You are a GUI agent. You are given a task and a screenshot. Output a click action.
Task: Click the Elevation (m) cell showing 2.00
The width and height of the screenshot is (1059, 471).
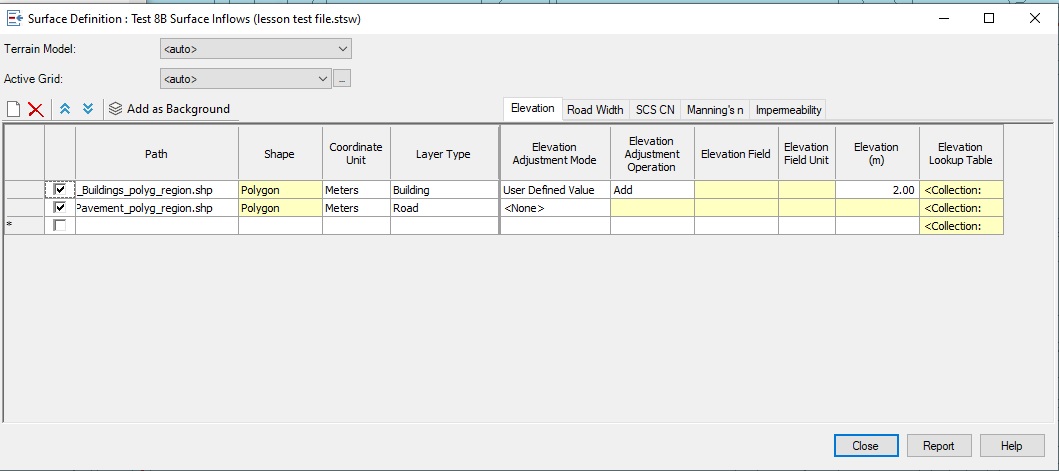(x=877, y=190)
